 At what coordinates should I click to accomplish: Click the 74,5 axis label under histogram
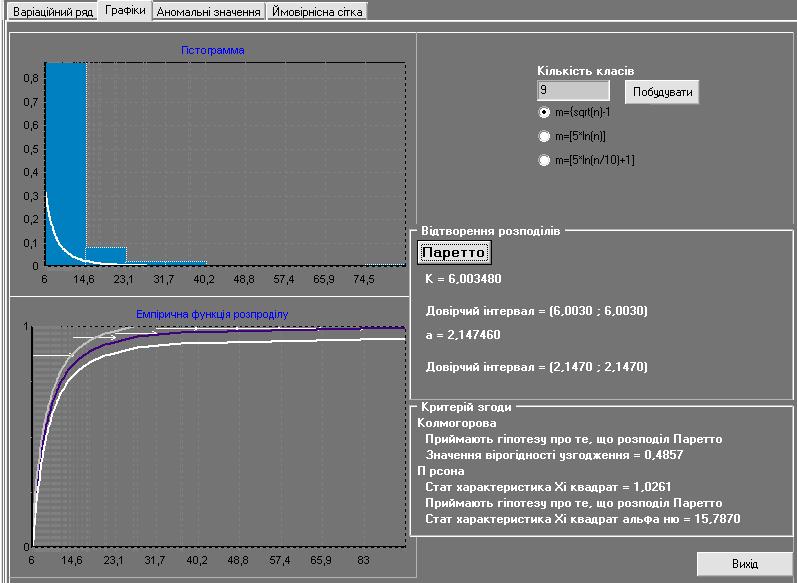point(364,280)
